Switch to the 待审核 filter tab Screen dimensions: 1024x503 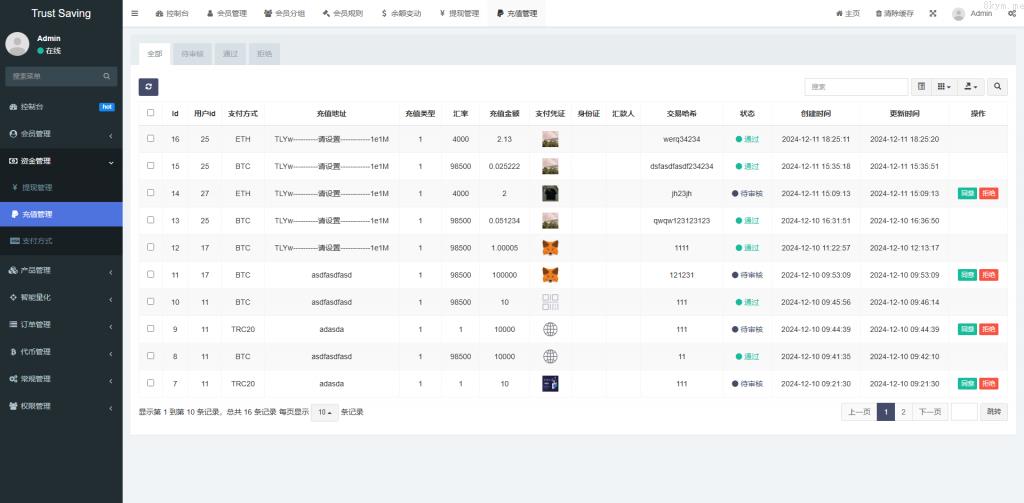[190, 53]
